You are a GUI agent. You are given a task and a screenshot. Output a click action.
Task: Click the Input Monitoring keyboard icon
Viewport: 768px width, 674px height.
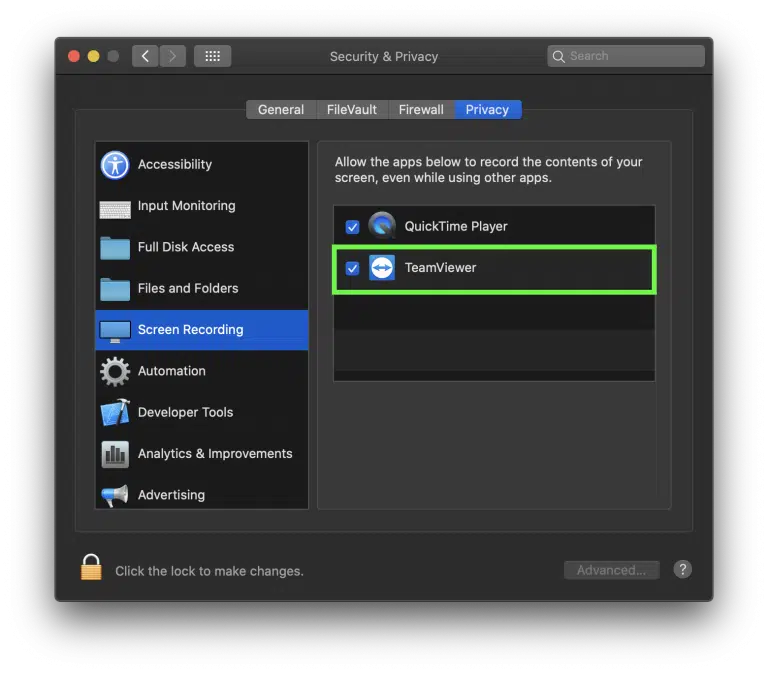click(115, 210)
